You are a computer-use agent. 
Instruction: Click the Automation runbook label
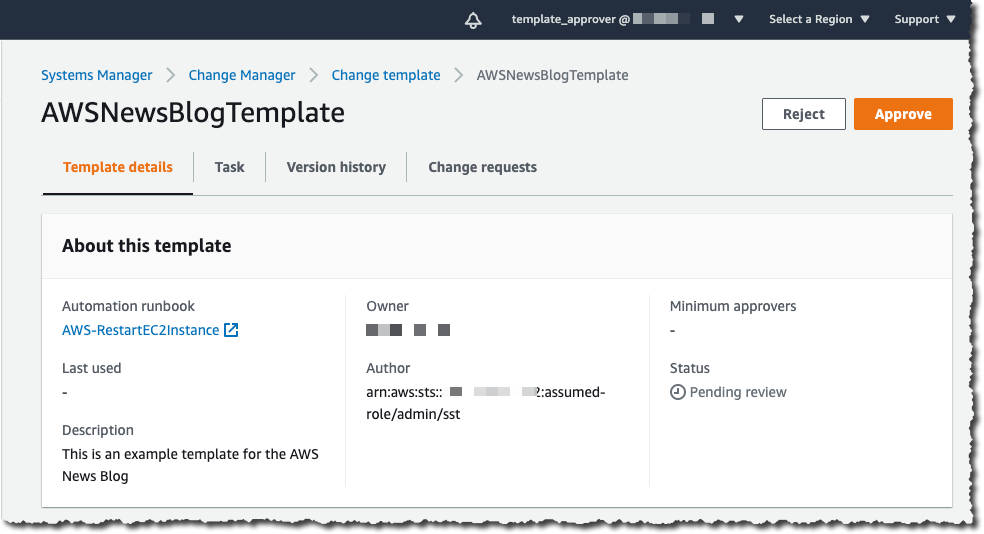coord(128,306)
